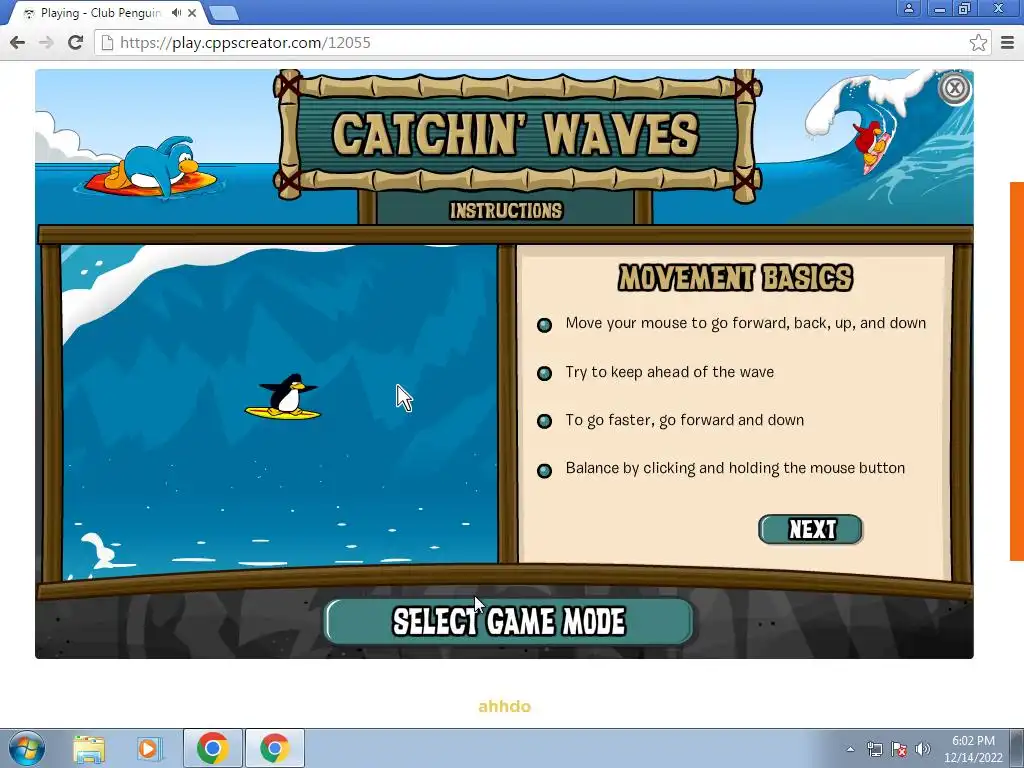This screenshot has width=1024, height=768.
Task: Minimize the Chrome window
Action: [x=940, y=8]
